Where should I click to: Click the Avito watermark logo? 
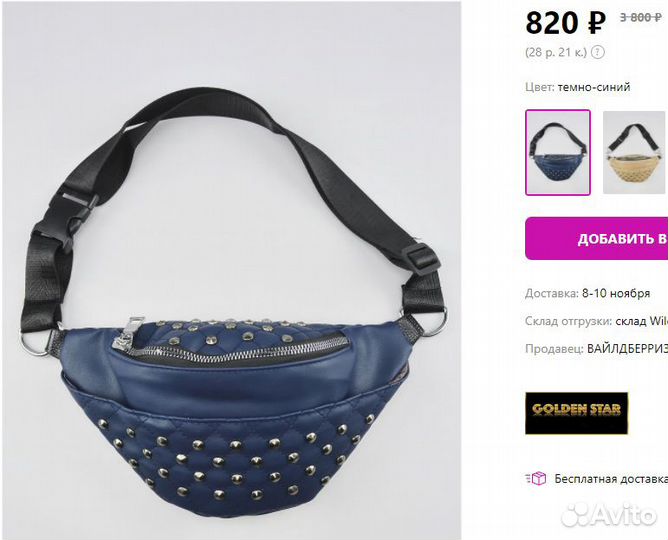tap(609, 515)
